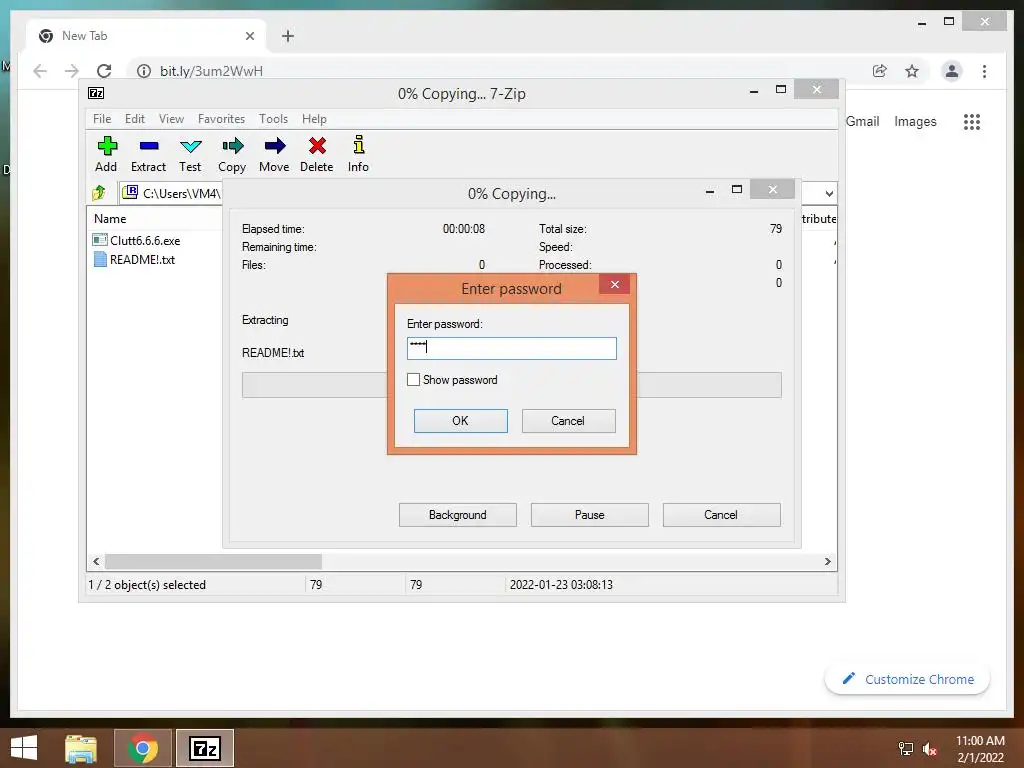Open the Edit menu
Screen dimensions: 1024x768
pyautogui.click(x=135, y=119)
